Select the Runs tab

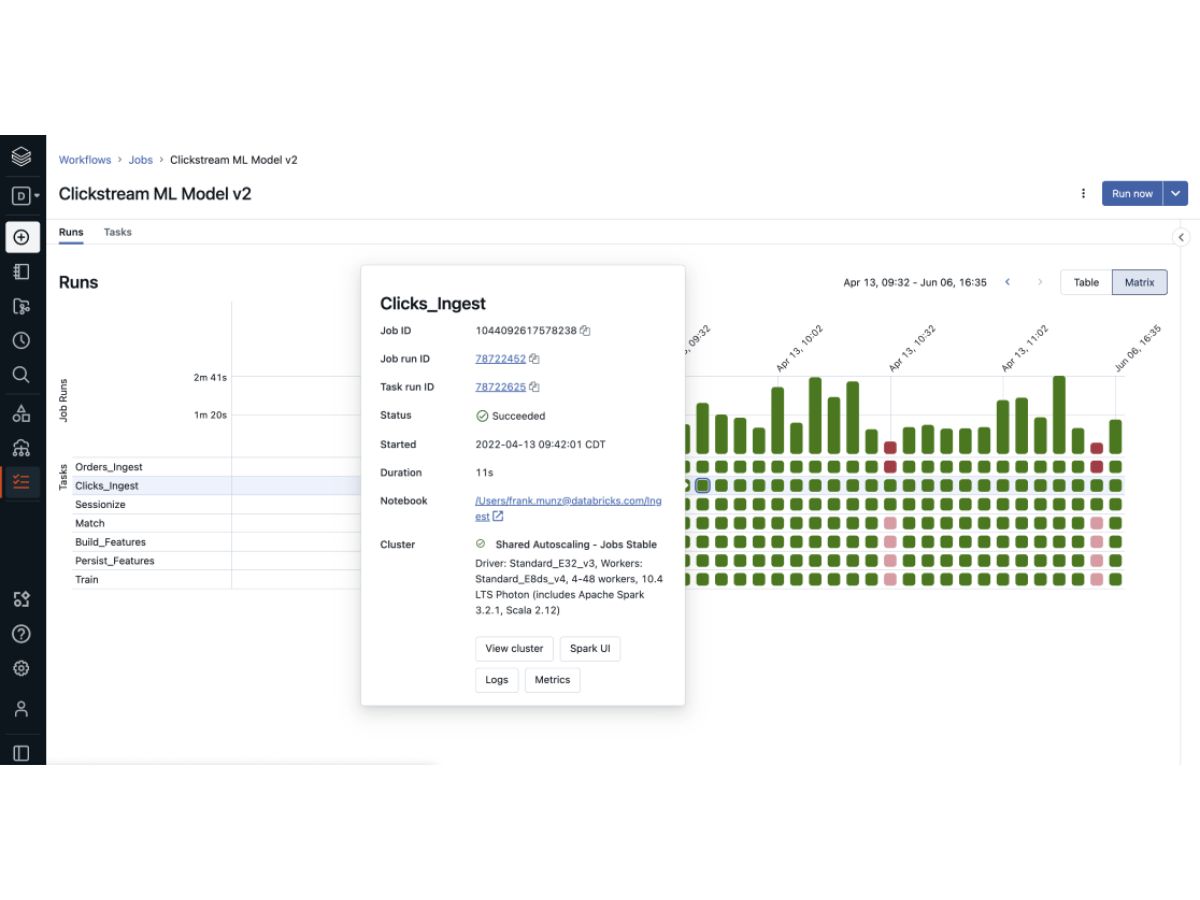71,232
